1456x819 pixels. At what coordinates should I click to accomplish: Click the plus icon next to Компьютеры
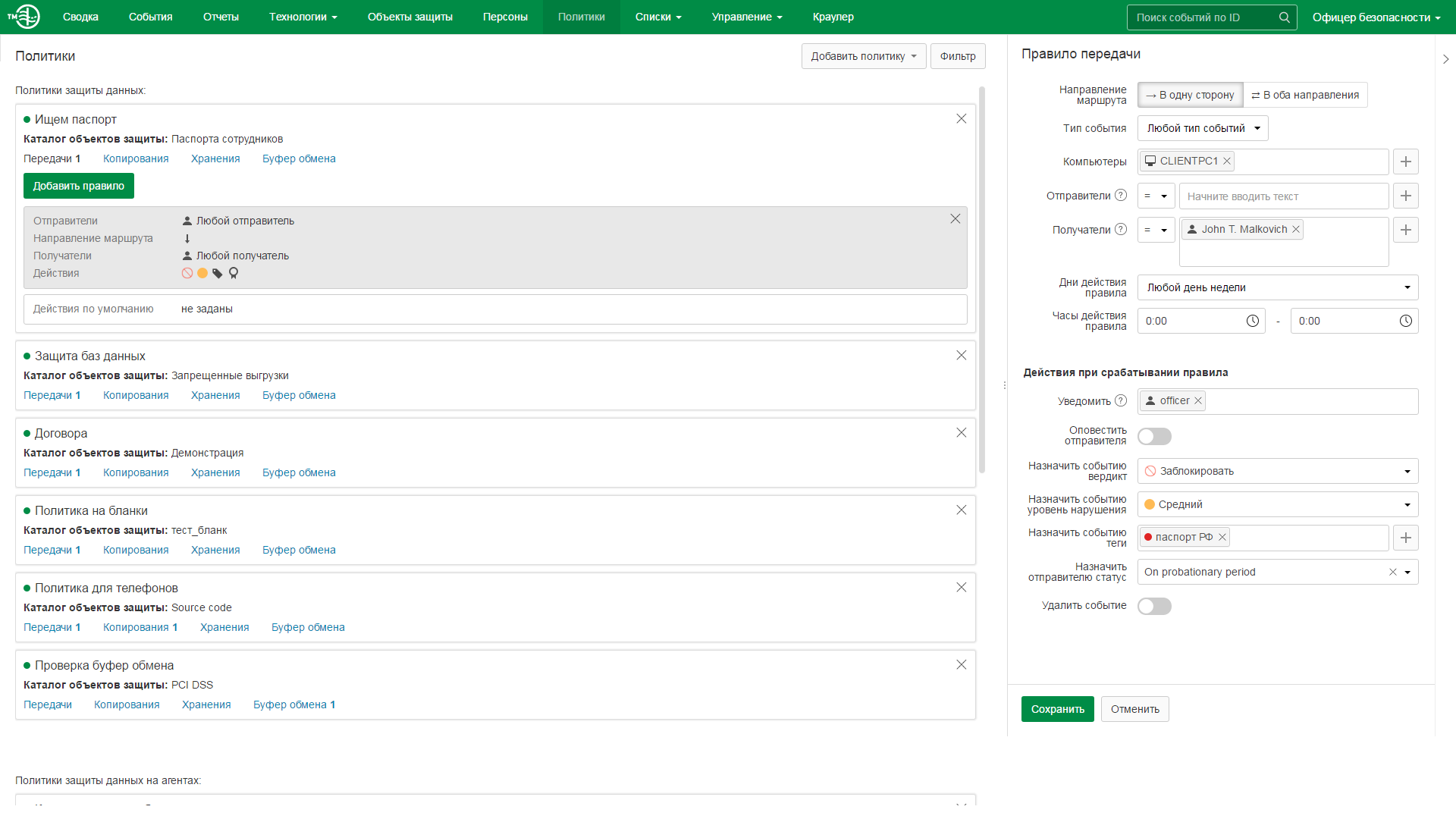point(1405,162)
